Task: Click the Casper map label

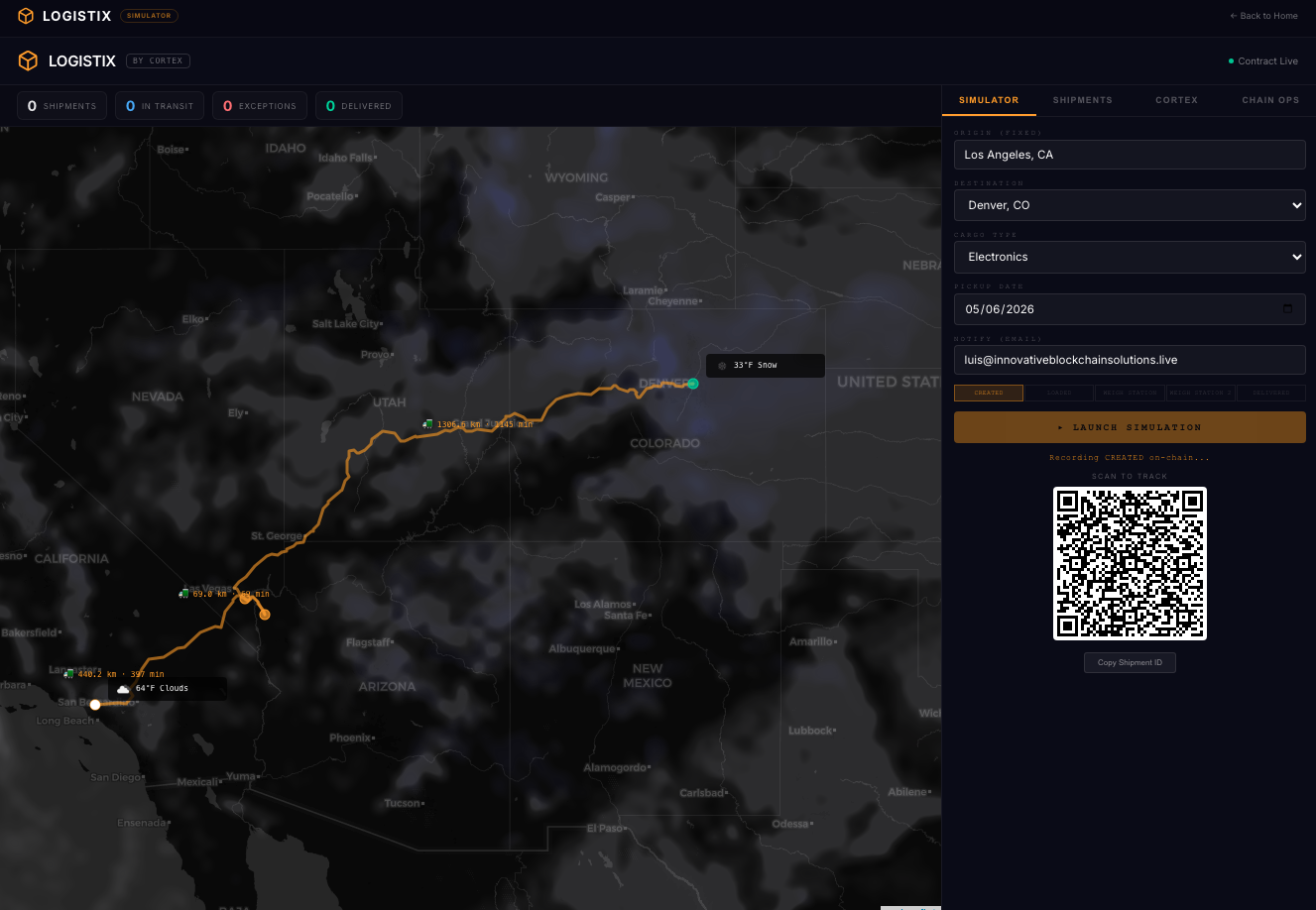Action: [613, 197]
